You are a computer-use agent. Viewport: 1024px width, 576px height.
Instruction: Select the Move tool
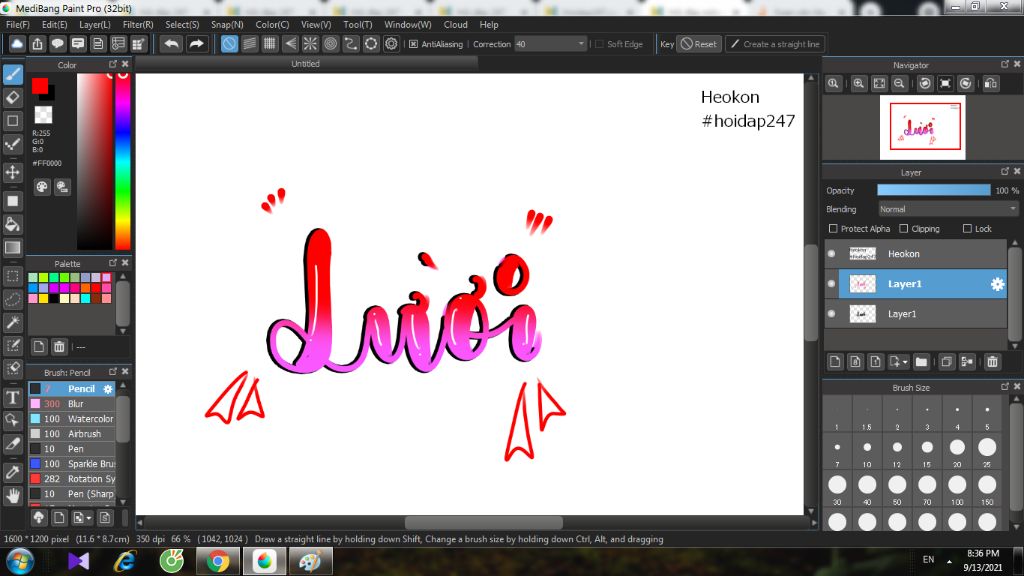coord(12,172)
